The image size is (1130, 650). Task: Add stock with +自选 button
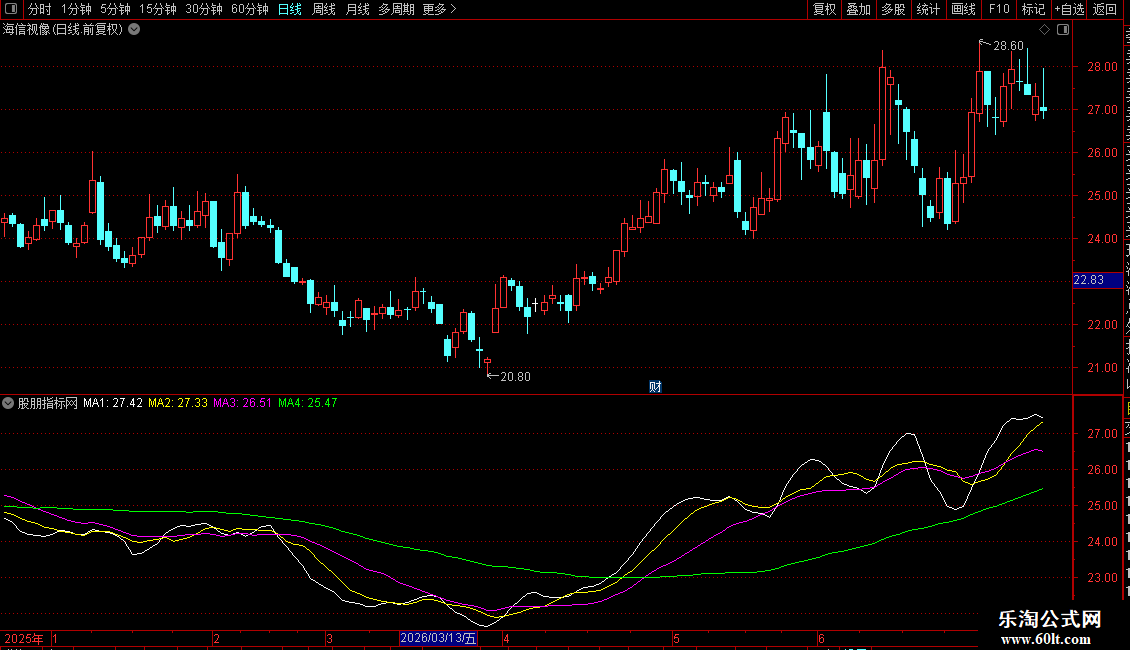coord(1069,9)
